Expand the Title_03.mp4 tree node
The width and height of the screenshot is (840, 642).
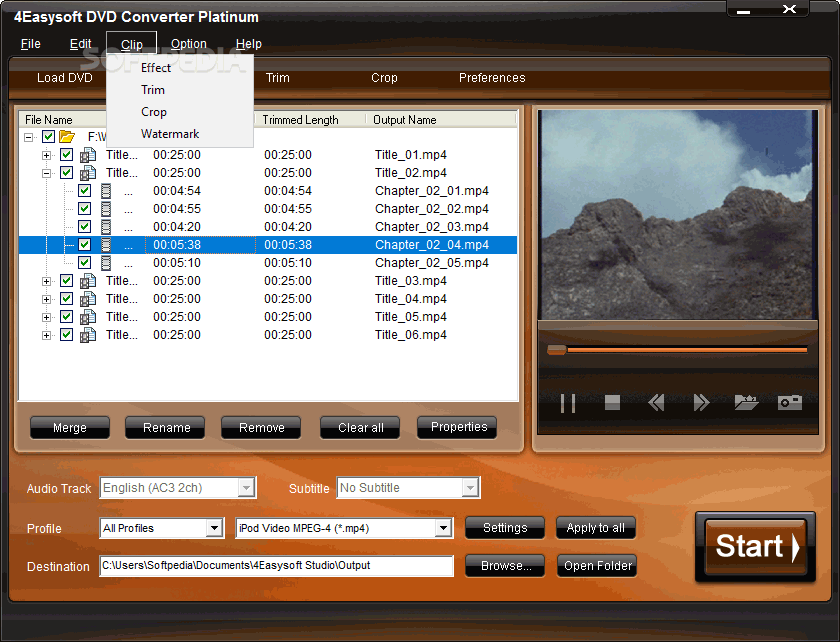(x=47, y=281)
